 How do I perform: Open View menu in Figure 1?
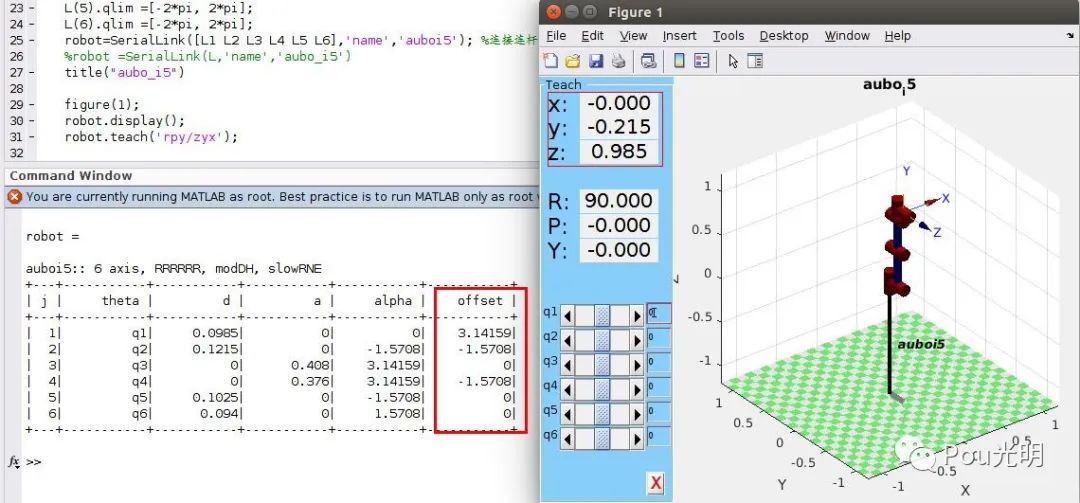click(633, 36)
